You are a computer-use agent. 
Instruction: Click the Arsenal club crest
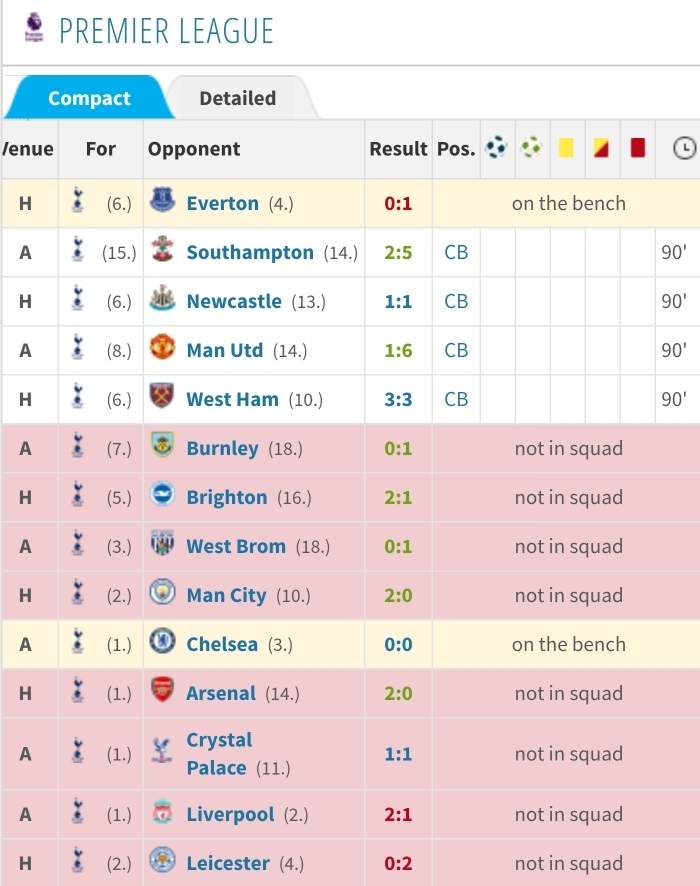click(x=162, y=693)
